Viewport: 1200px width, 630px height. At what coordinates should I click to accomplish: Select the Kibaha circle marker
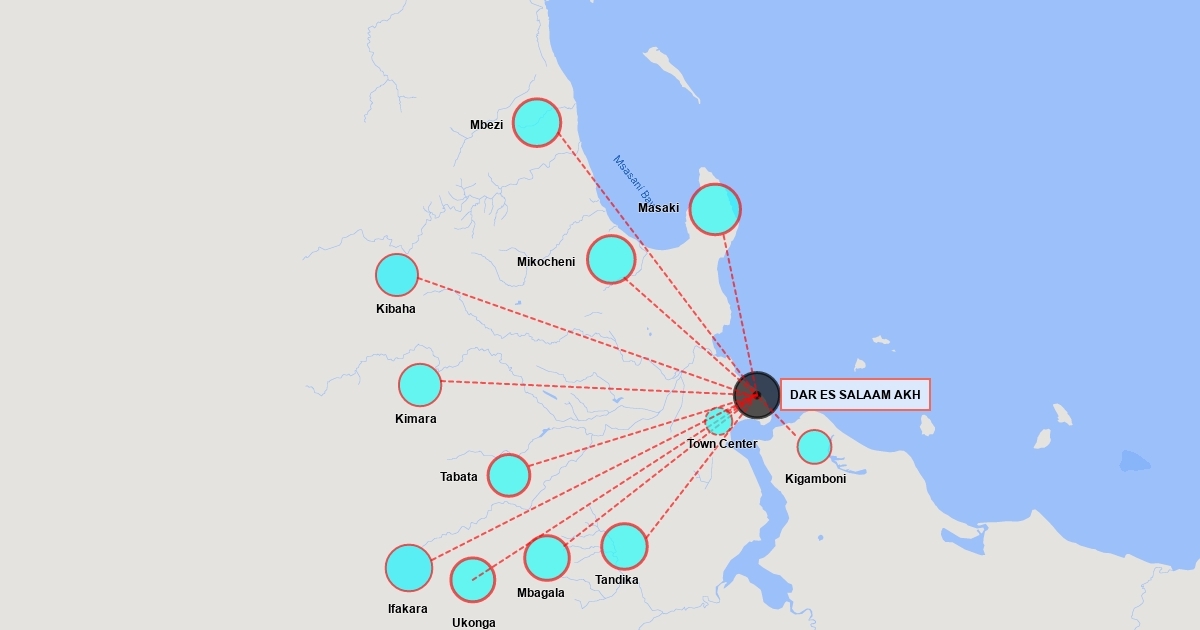[397, 275]
